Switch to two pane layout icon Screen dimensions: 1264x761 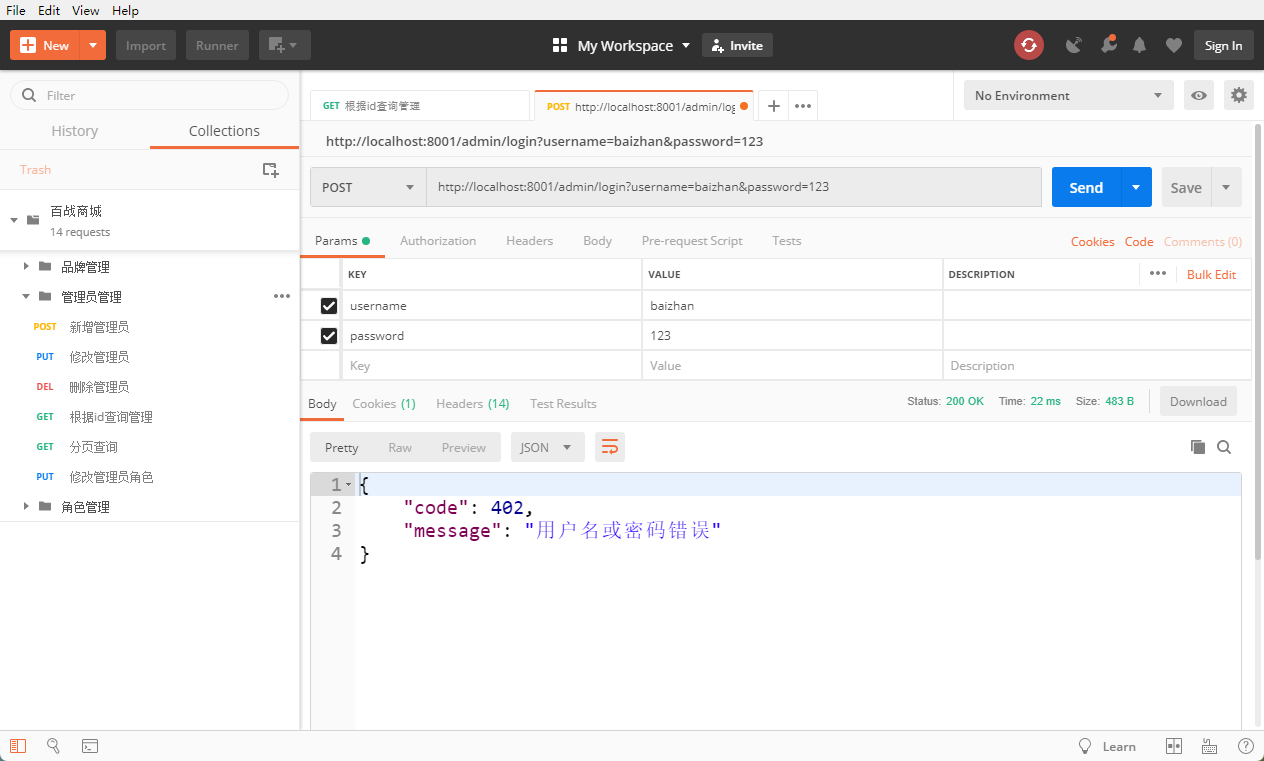click(x=1174, y=746)
